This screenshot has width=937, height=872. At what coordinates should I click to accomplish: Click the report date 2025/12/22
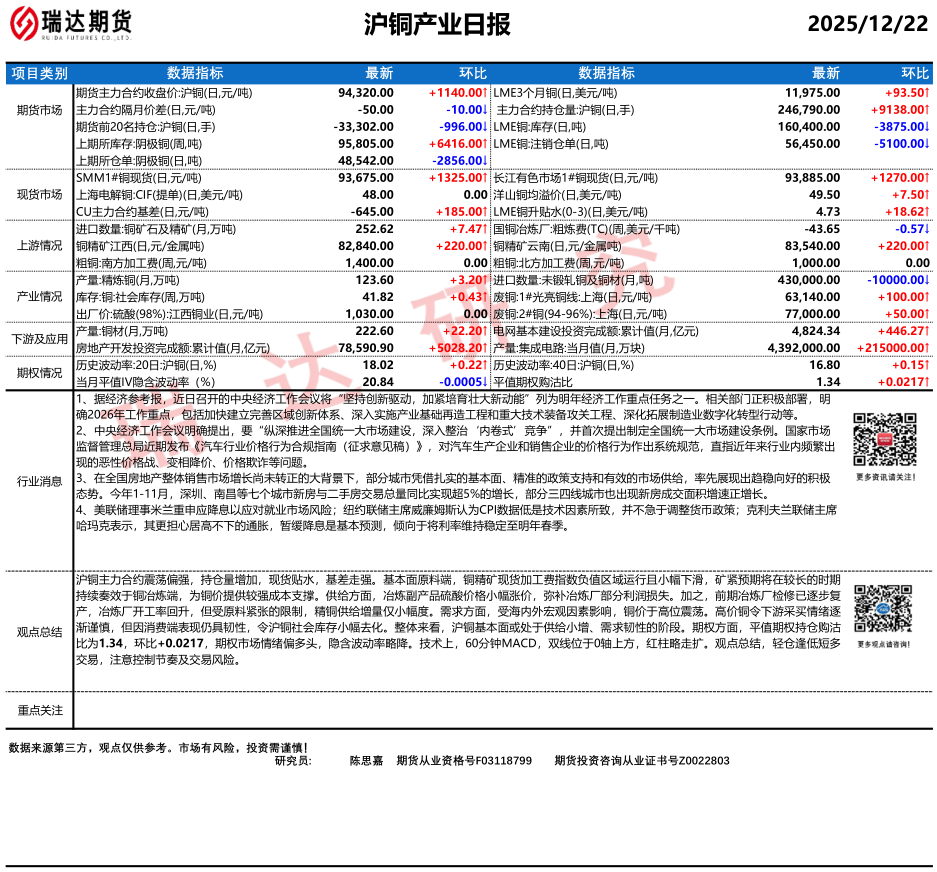(x=867, y=24)
